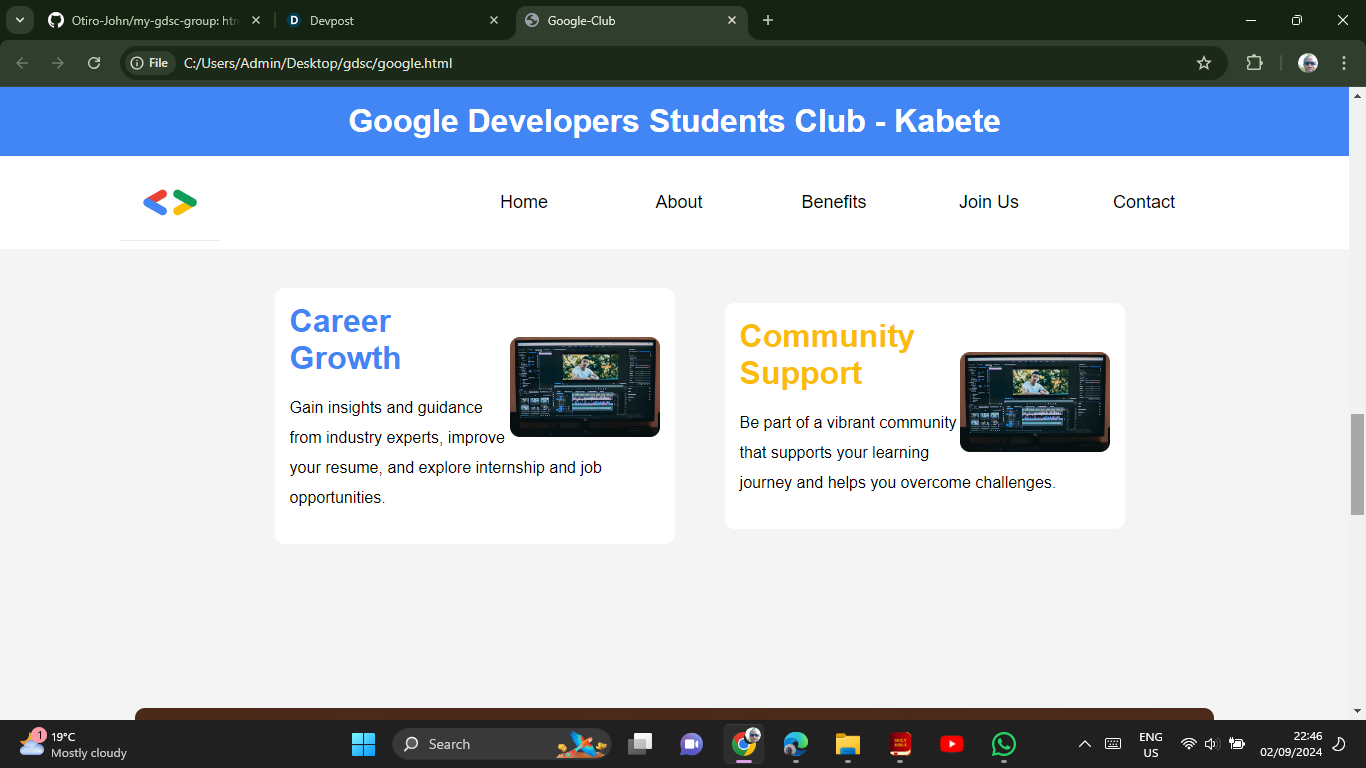Go to the About nav link
The image size is (1366, 768).
[679, 202]
